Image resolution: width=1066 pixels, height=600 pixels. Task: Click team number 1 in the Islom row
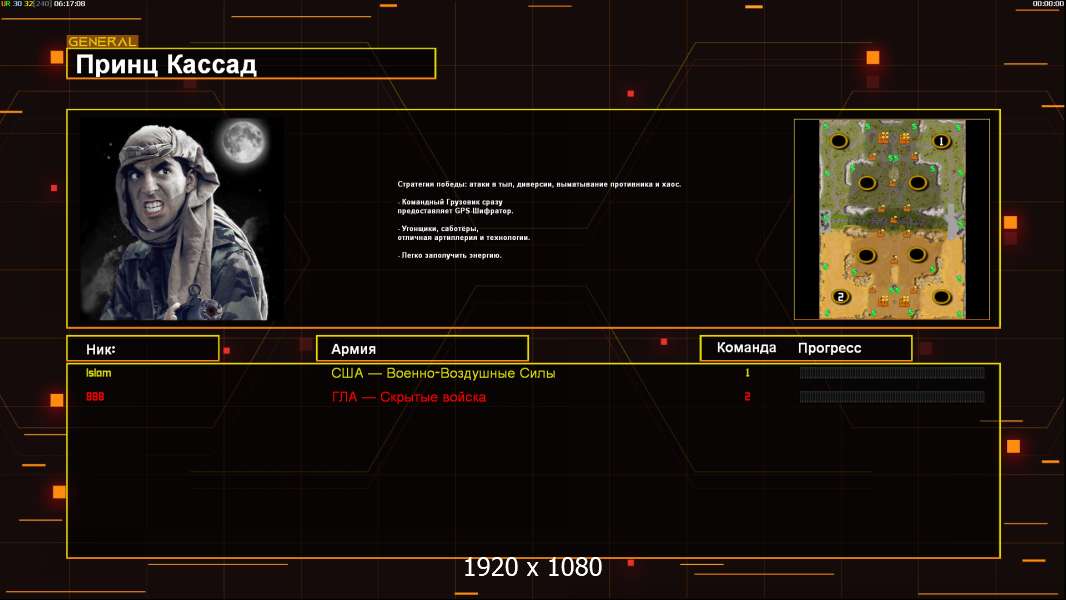(747, 372)
